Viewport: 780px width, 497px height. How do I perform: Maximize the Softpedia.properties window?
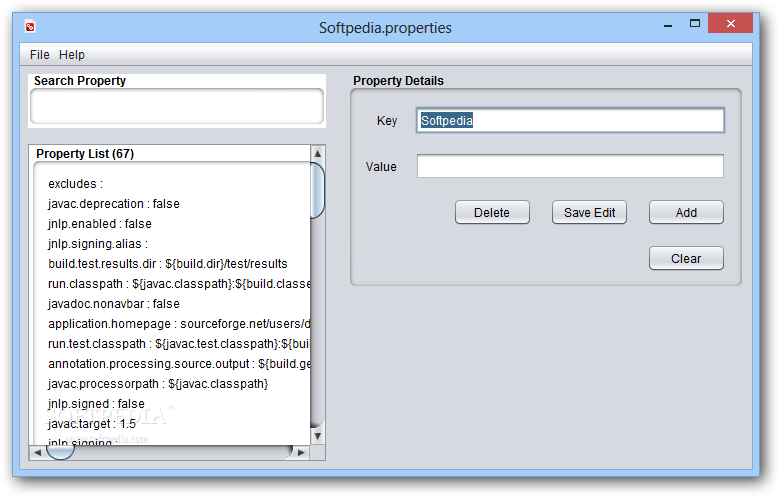(x=694, y=23)
